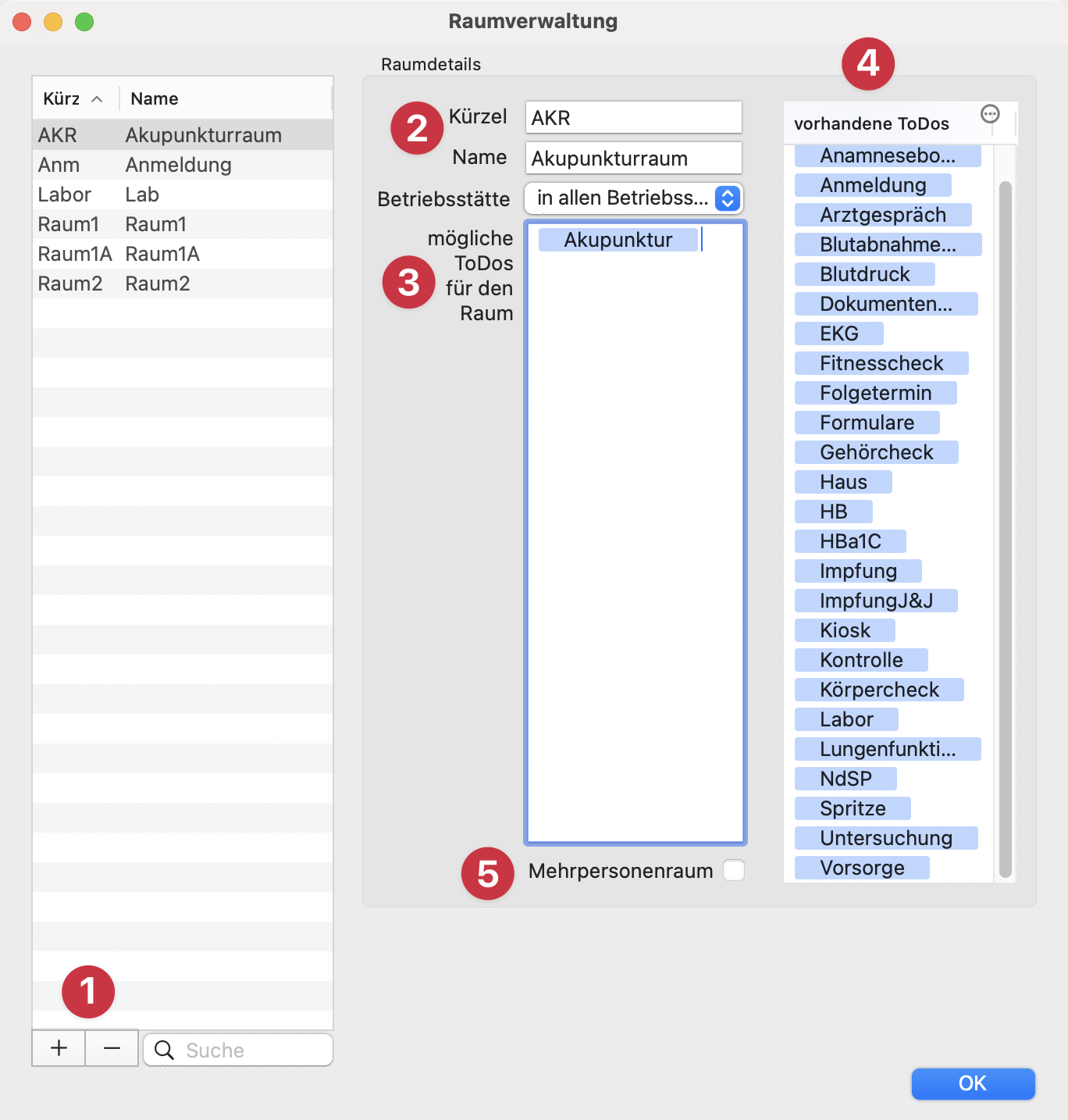Click the Name field containing Akupunkturraum

tap(633, 159)
